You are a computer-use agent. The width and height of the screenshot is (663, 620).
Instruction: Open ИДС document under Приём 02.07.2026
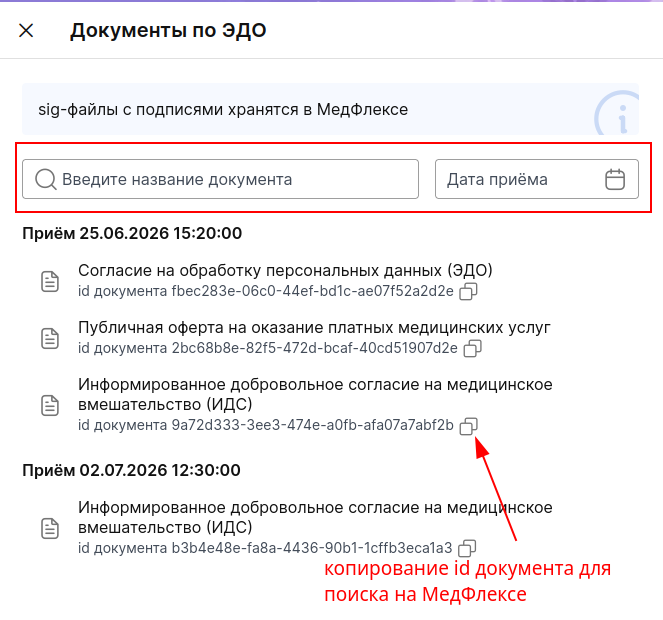pyautogui.click(x=315, y=517)
